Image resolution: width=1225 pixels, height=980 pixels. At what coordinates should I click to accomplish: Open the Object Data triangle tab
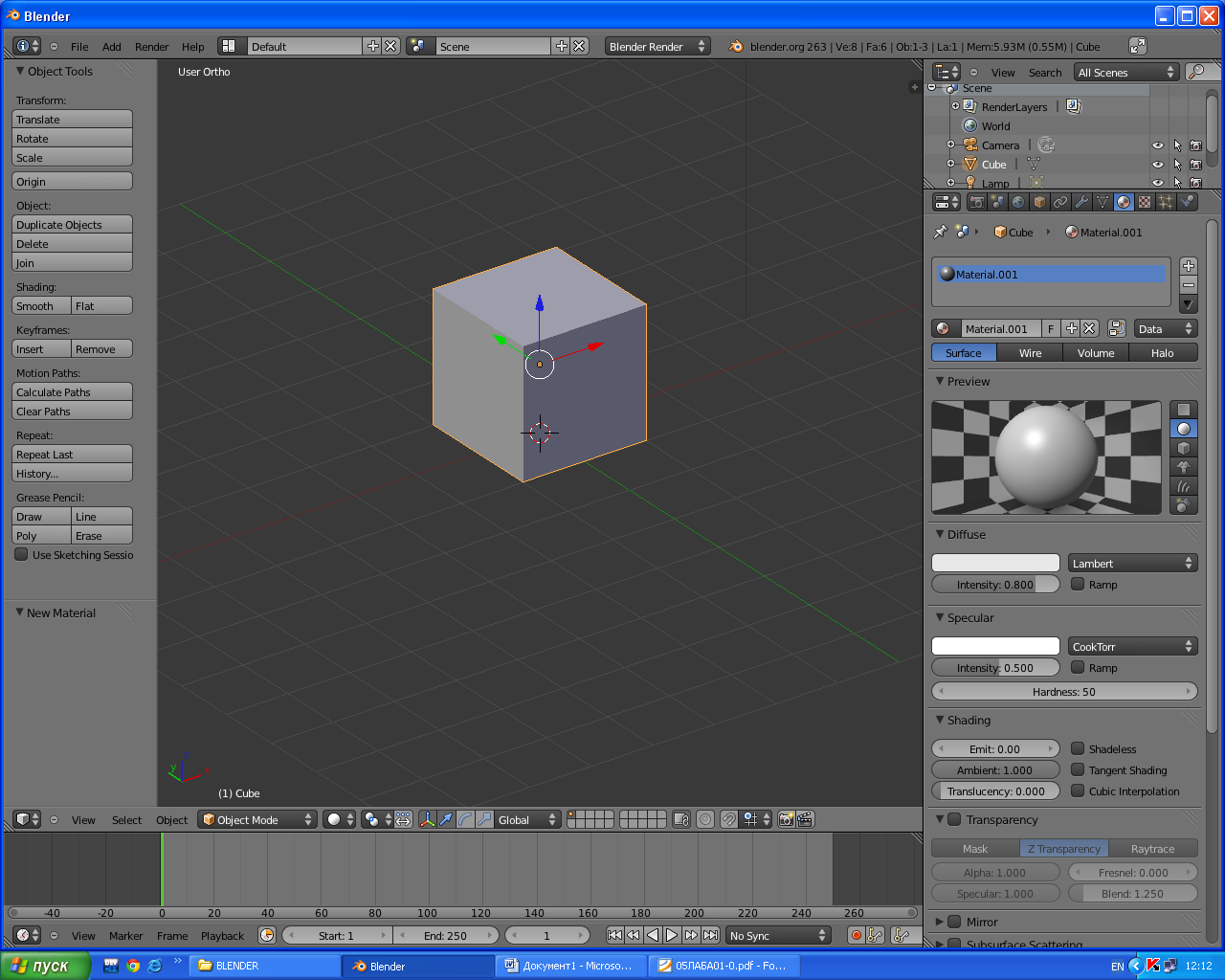point(1102,202)
